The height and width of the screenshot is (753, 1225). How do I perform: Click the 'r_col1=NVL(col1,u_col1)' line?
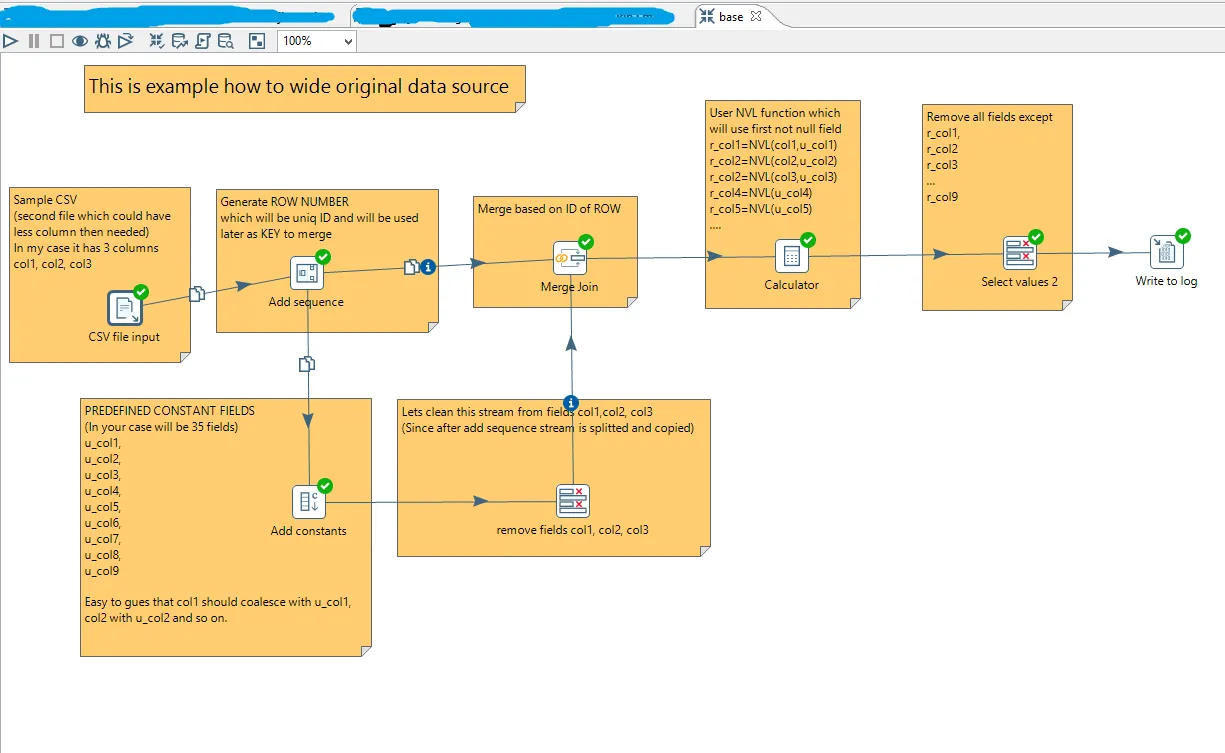[774, 145]
